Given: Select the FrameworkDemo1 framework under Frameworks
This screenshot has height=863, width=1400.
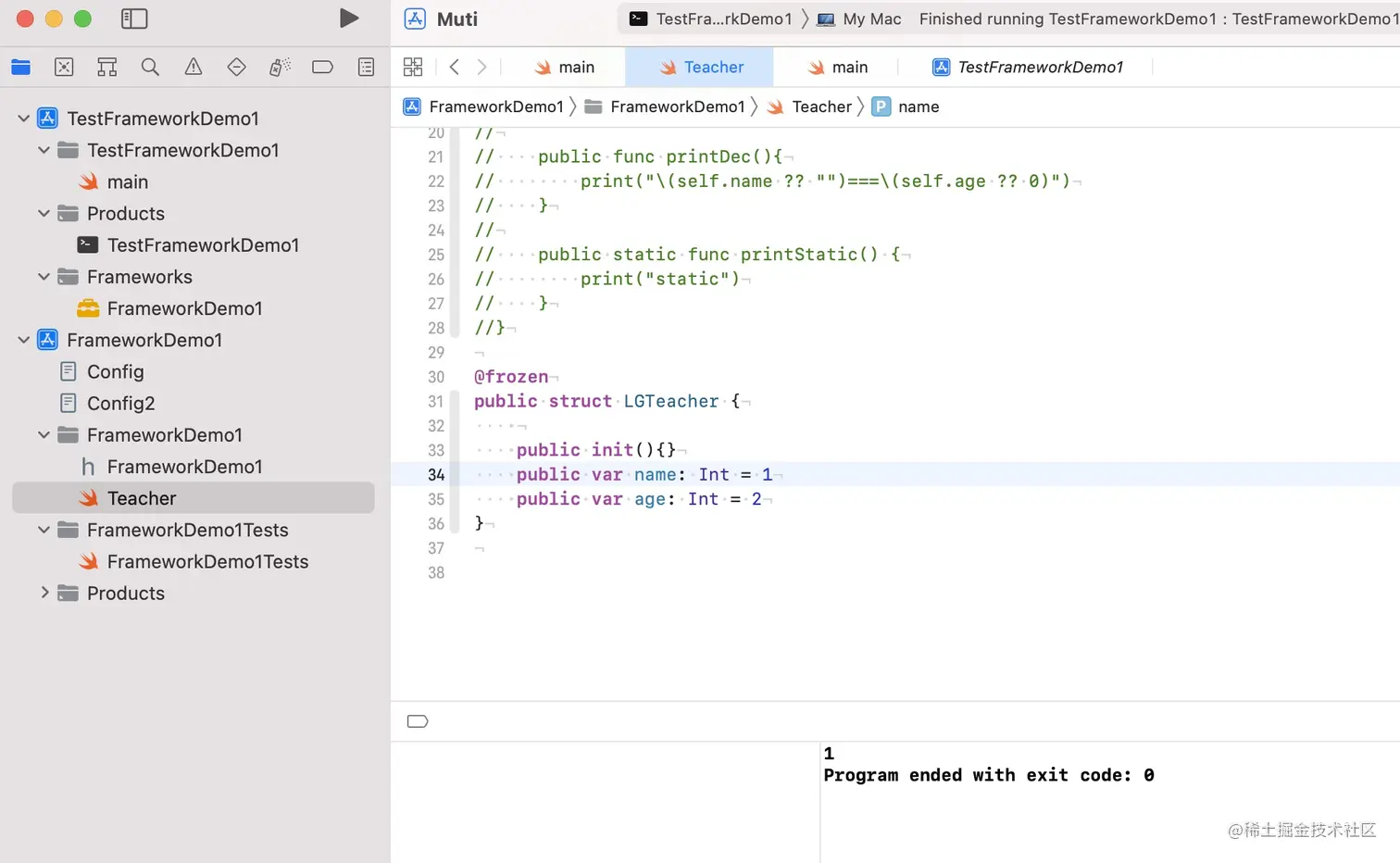Looking at the screenshot, I should [185, 308].
